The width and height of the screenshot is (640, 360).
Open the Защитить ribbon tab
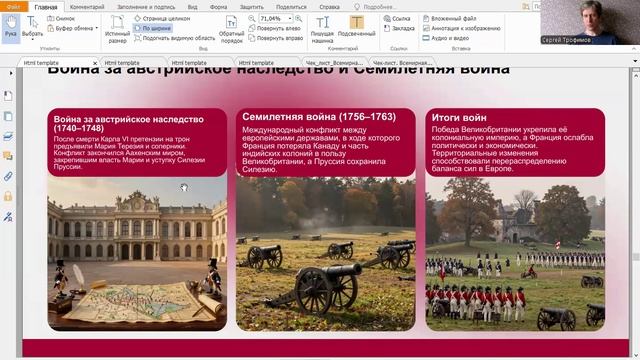click(251, 7)
